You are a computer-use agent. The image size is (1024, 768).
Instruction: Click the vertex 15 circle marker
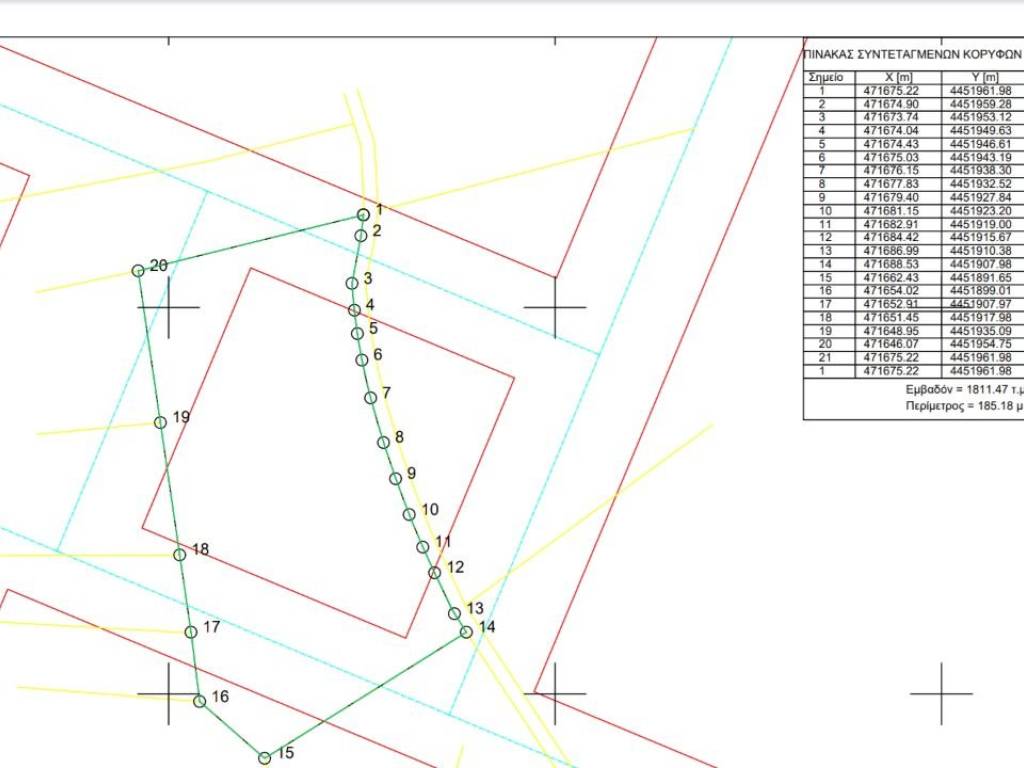pos(265,758)
